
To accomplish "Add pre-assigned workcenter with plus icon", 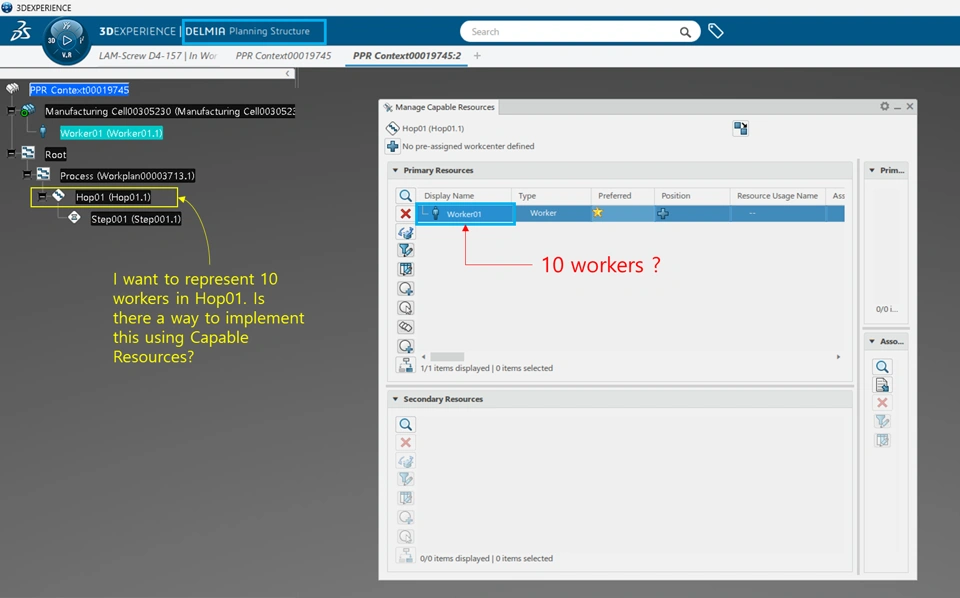I will (392, 146).
